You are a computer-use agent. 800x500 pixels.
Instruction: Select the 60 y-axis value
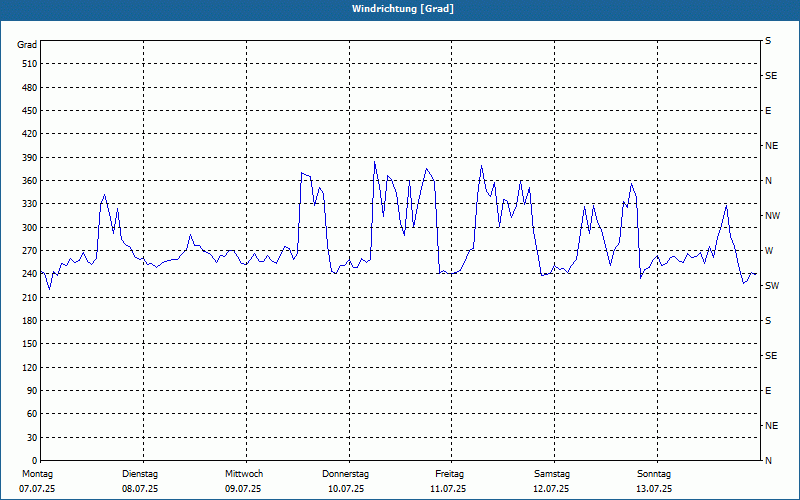coord(32,414)
